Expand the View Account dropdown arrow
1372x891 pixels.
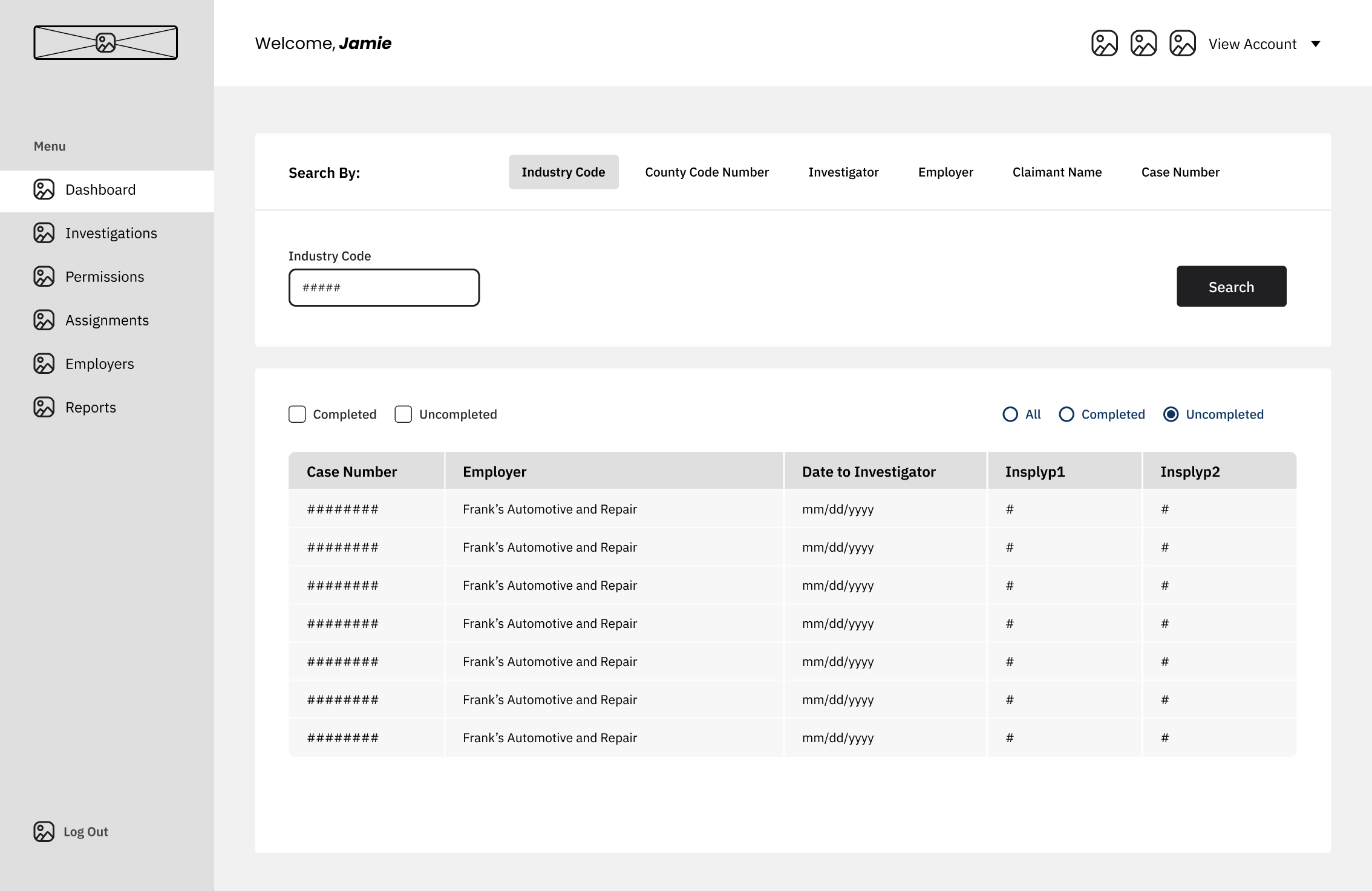[x=1316, y=44]
